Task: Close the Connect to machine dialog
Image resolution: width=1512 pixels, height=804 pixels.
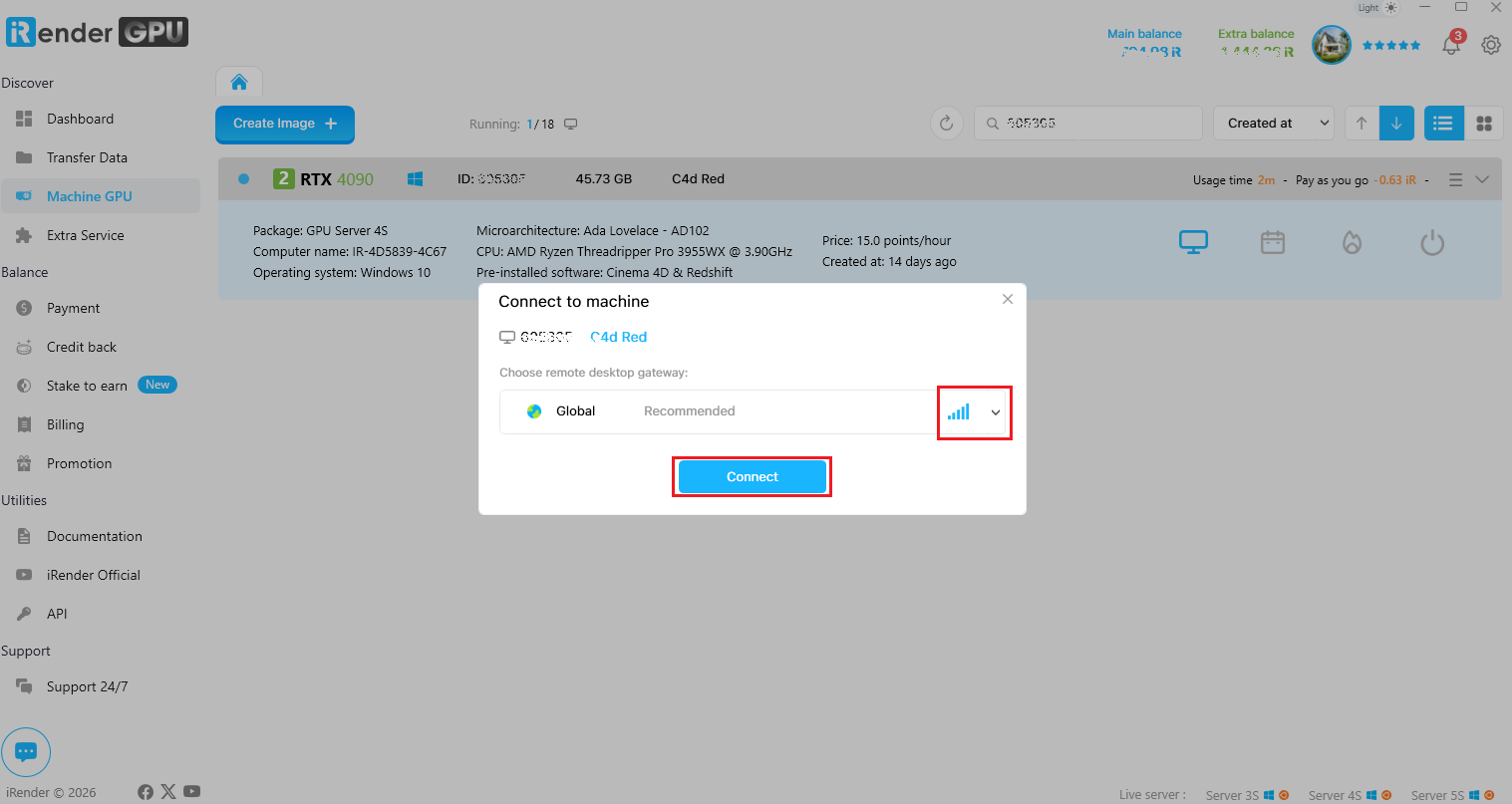Action: [1008, 299]
